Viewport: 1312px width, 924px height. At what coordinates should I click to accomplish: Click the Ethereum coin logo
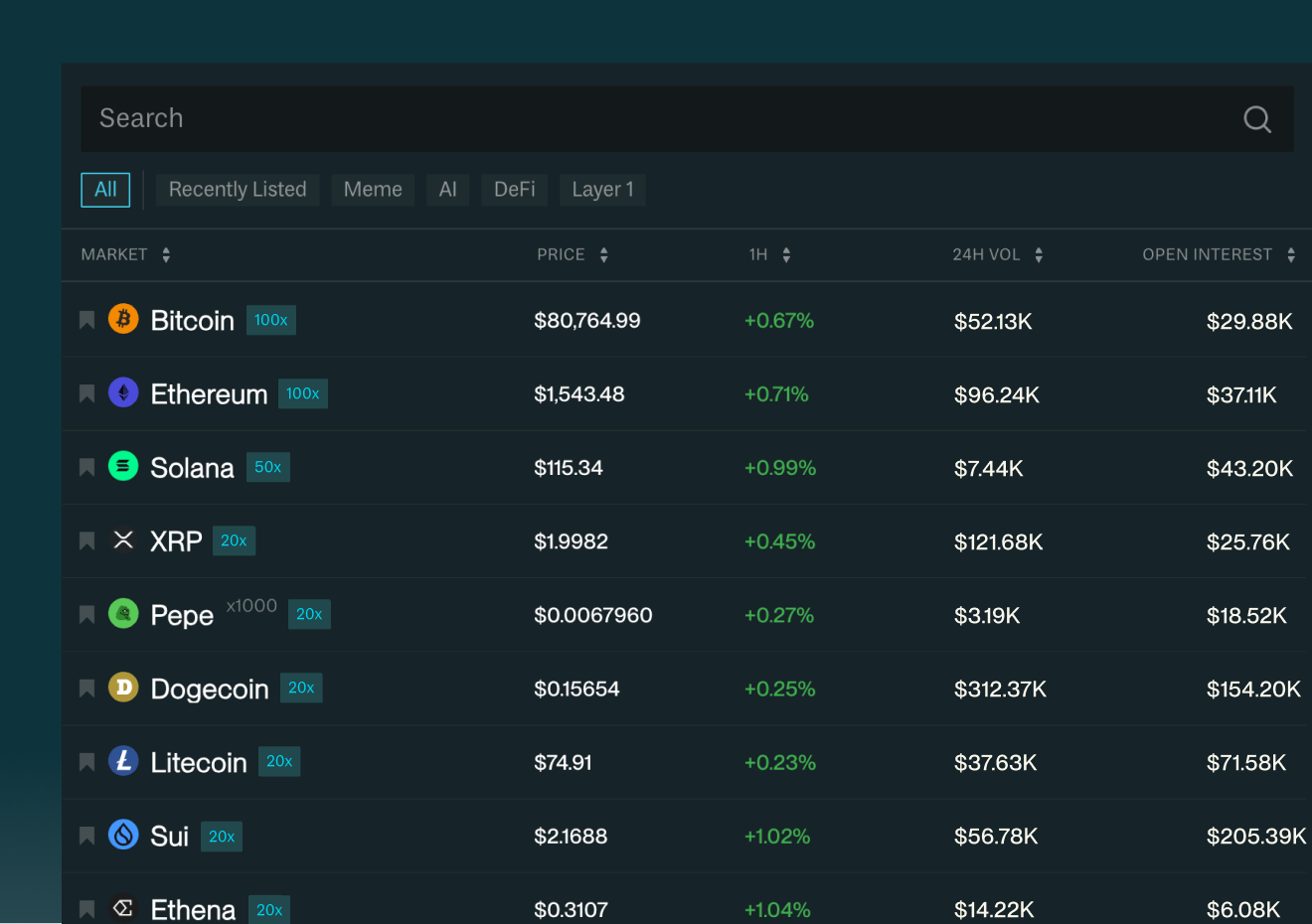point(123,392)
